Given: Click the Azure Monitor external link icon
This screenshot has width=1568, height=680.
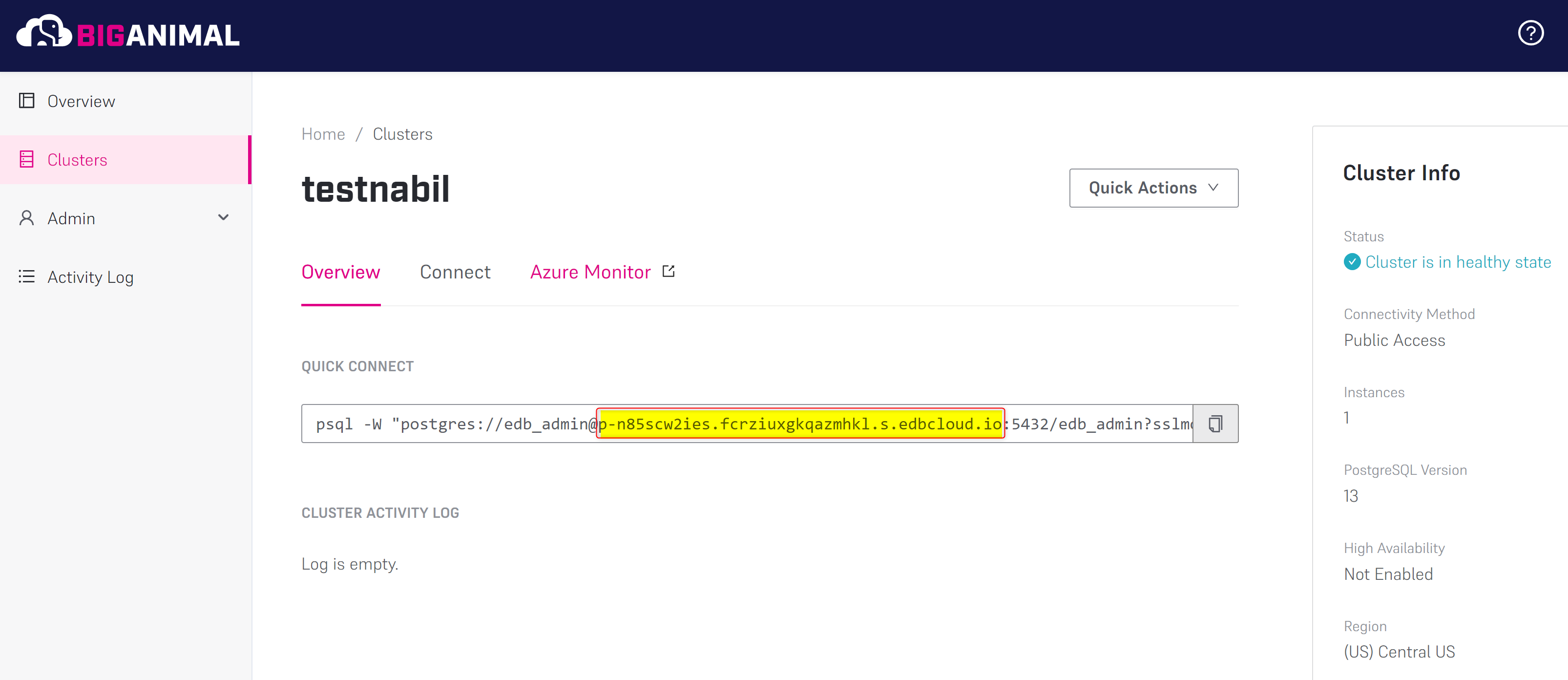Looking at the screenshot, I should [669, 271].
